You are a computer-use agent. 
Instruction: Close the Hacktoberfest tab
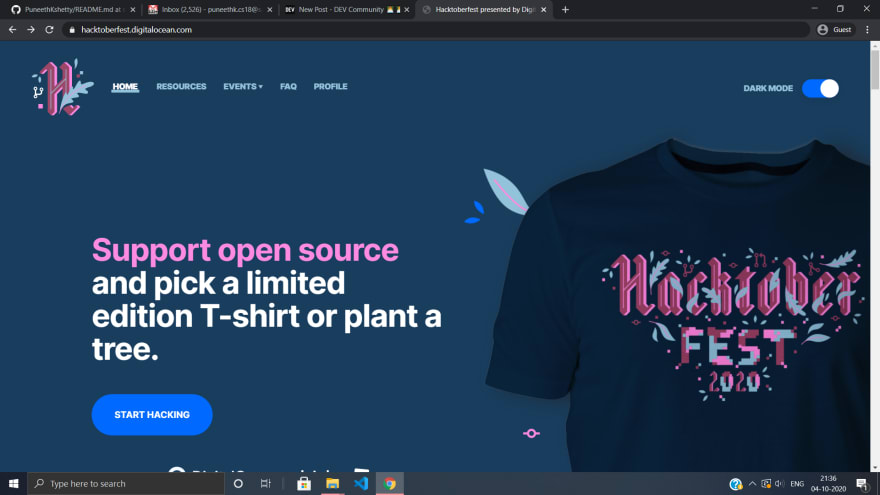point(543,10)
